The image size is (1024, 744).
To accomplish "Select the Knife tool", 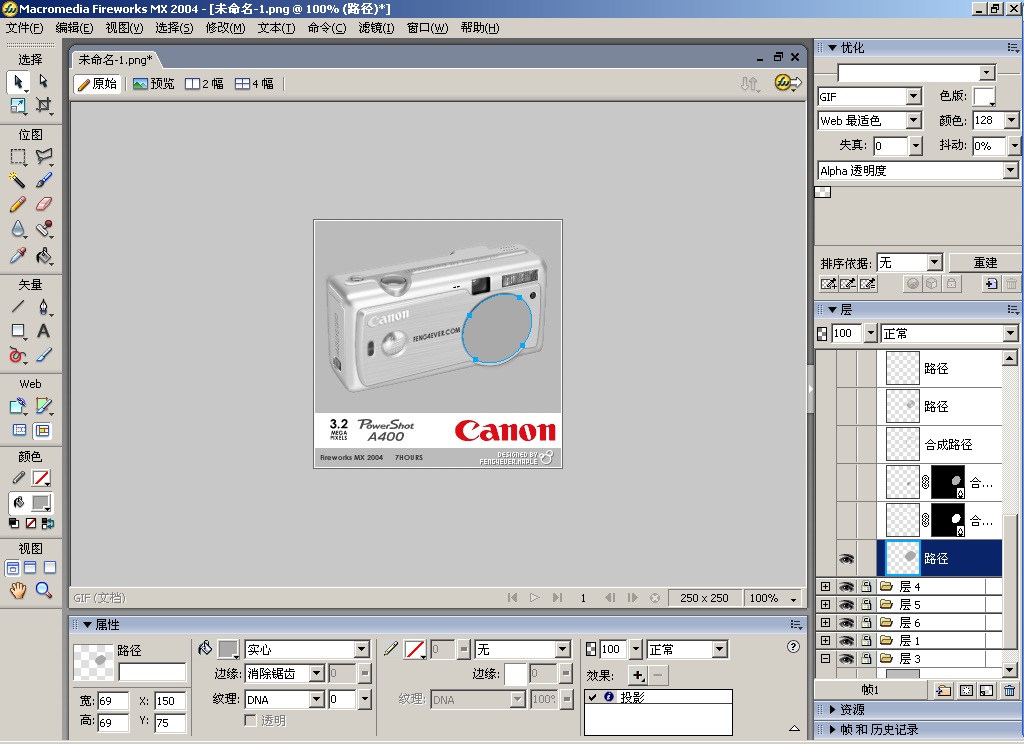I will [43, 355].
